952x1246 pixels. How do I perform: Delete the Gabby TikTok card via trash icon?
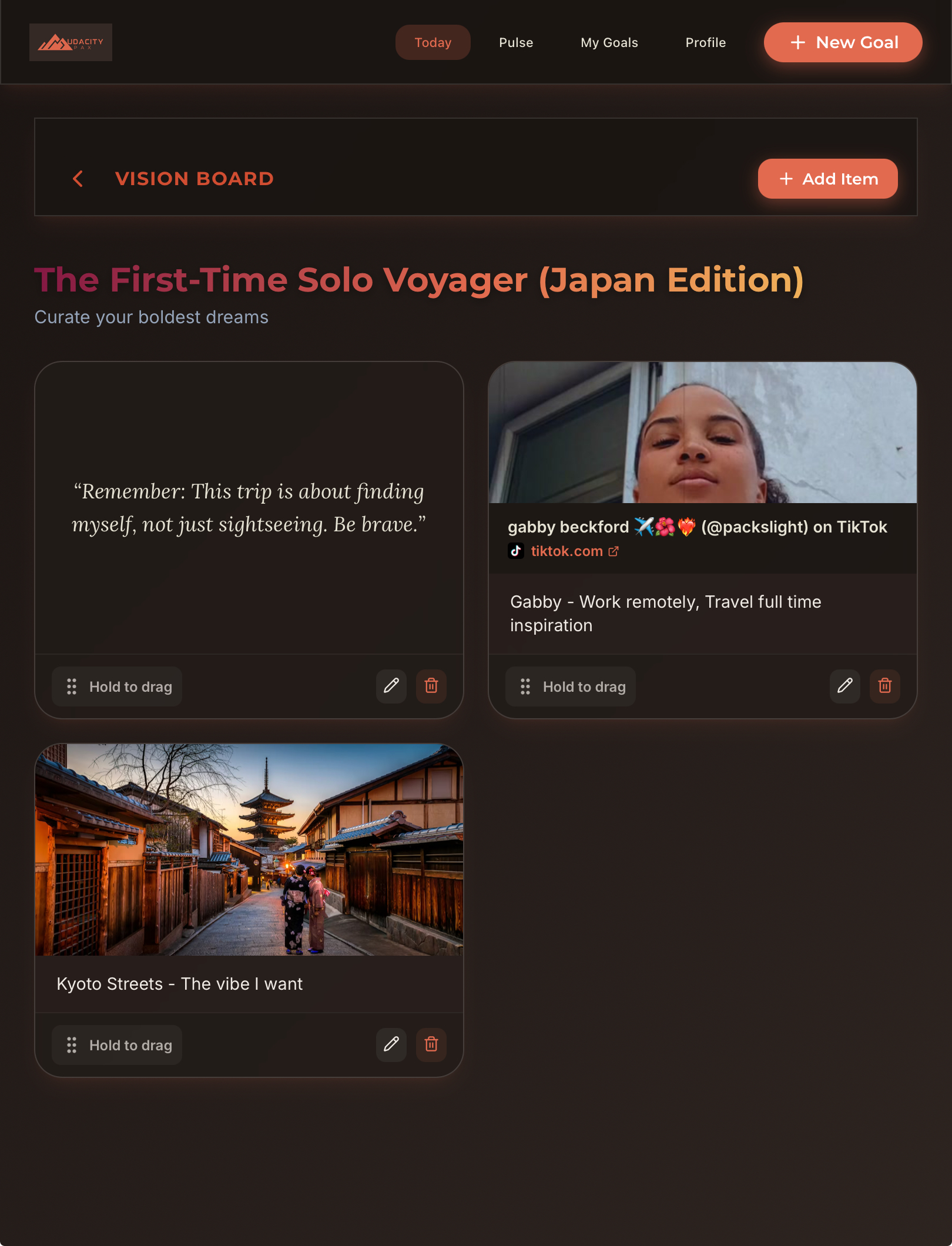click(885, 686)
